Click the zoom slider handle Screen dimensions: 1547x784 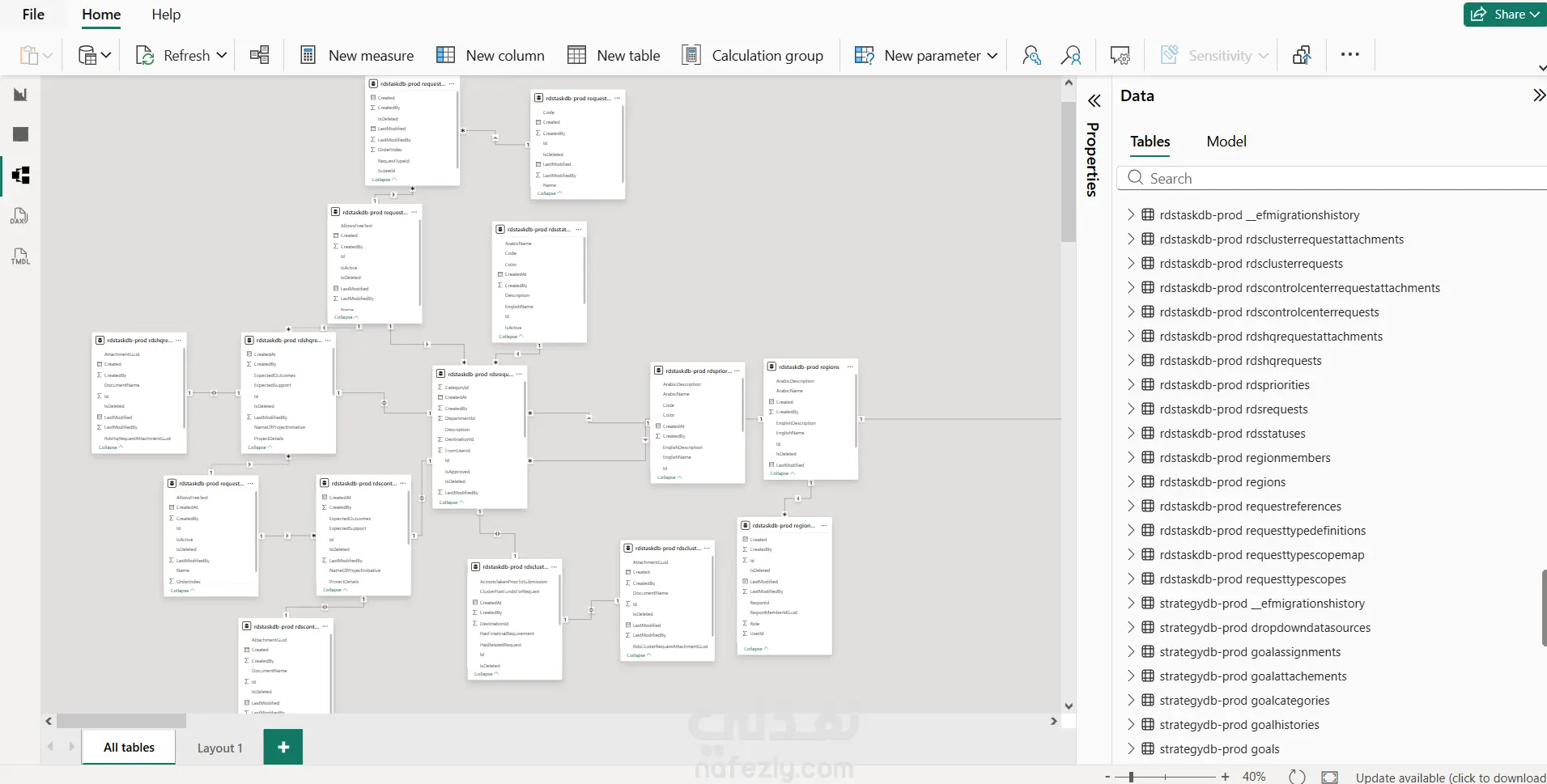click(x=1131, y=777)
